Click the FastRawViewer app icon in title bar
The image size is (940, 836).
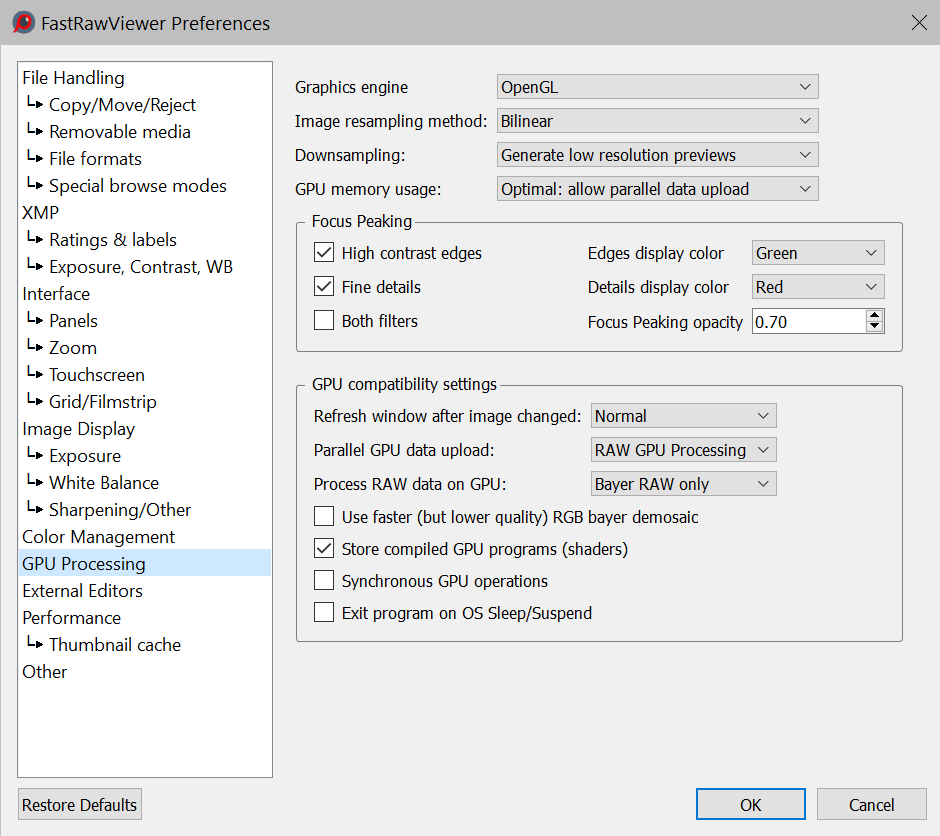(x=23, y=22)
